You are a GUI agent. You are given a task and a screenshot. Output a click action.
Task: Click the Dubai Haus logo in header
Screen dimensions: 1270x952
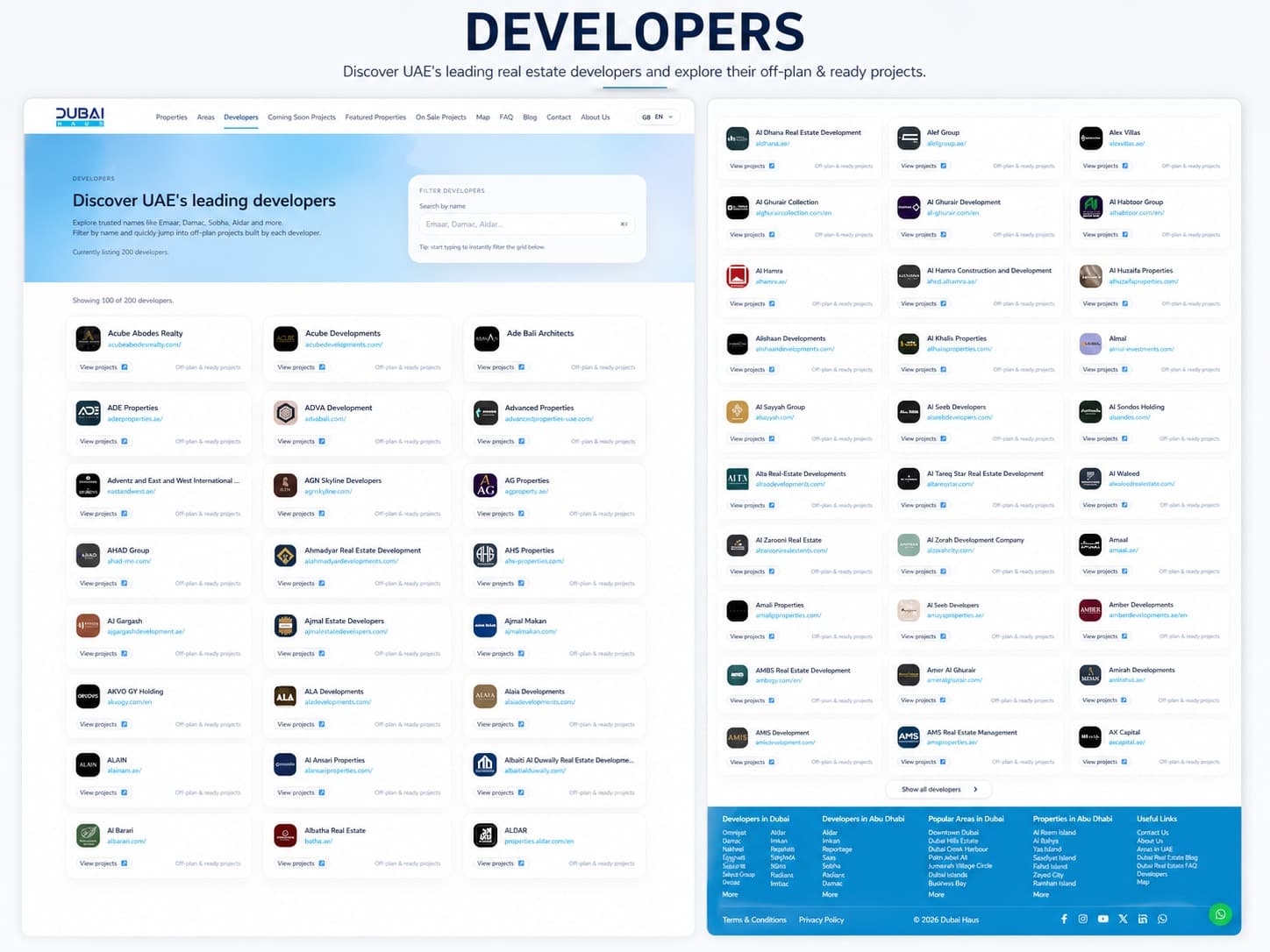point(80,117)
